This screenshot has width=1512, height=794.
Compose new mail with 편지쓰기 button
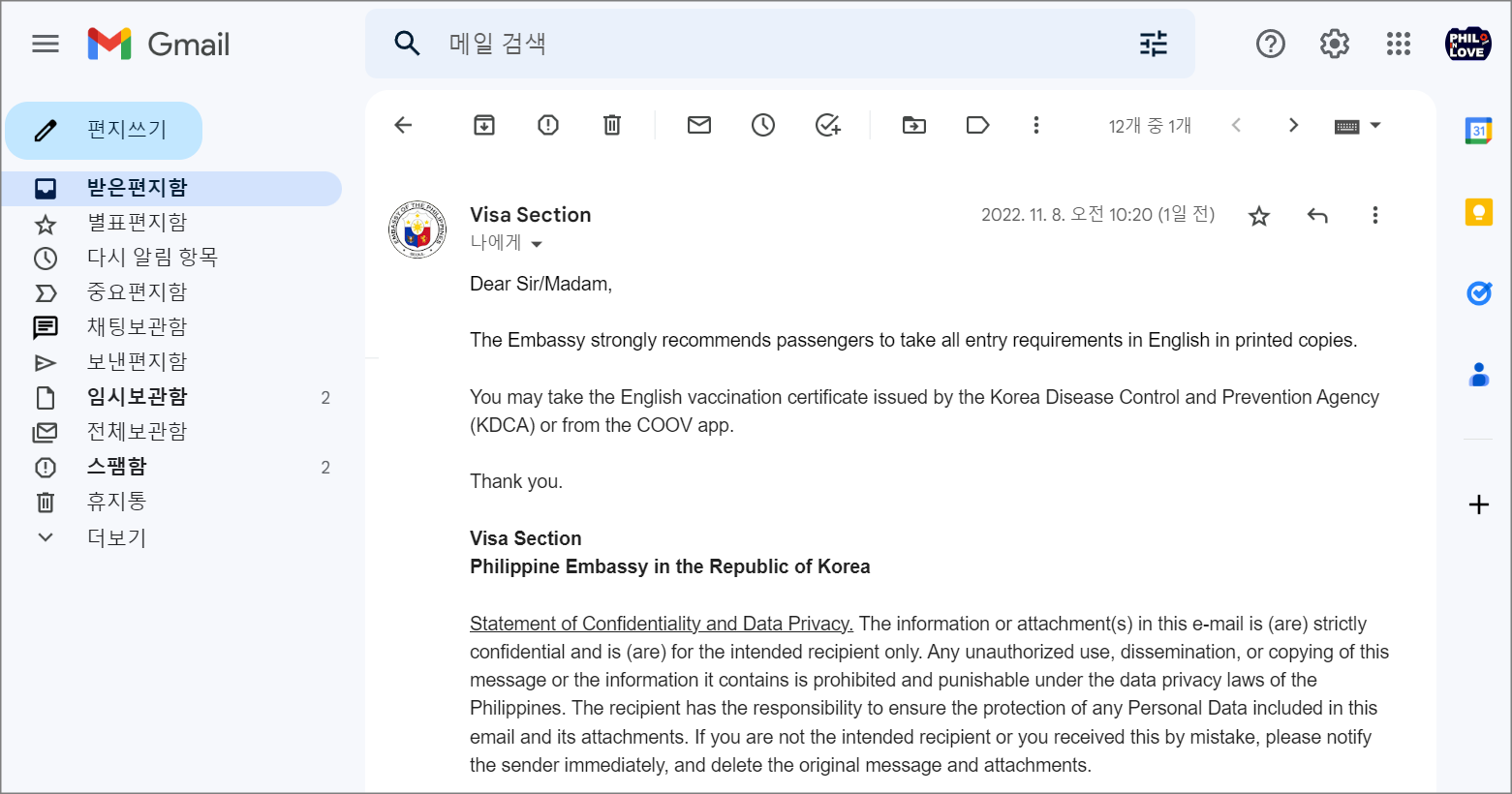[104, 130]
